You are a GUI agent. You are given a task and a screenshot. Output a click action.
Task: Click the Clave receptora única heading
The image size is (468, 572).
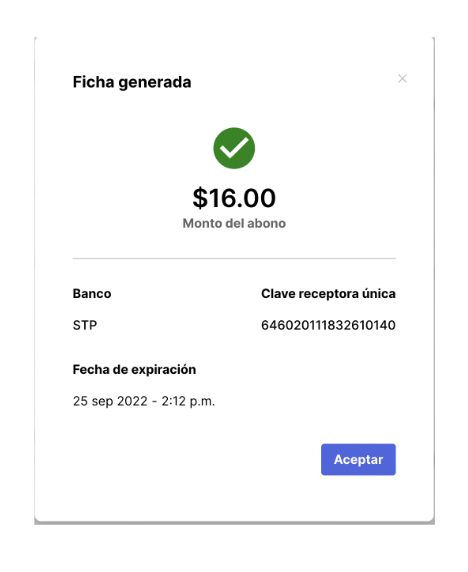(x=328, y=293)
